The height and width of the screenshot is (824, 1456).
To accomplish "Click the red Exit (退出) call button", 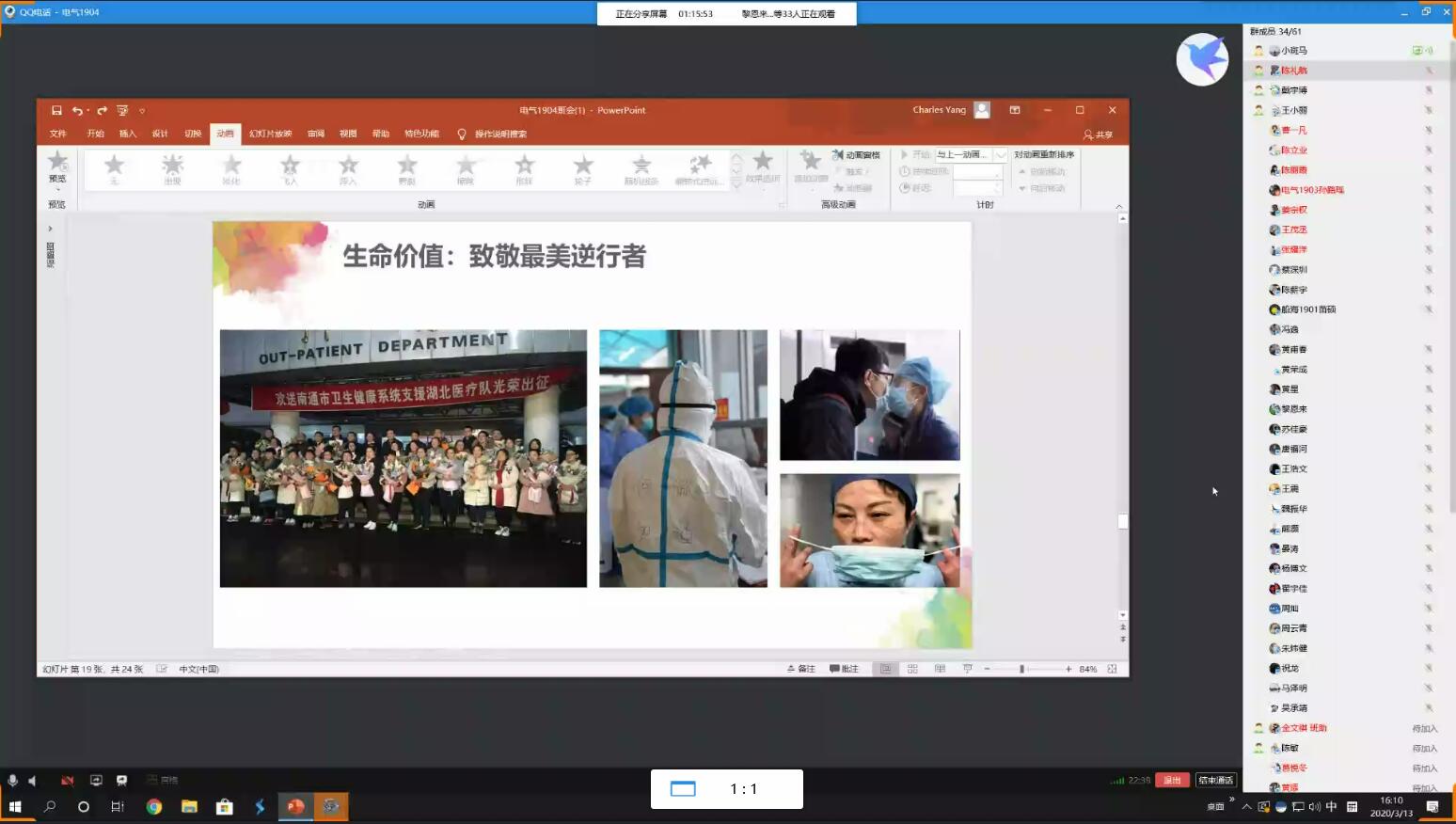I will point(1172,780).
